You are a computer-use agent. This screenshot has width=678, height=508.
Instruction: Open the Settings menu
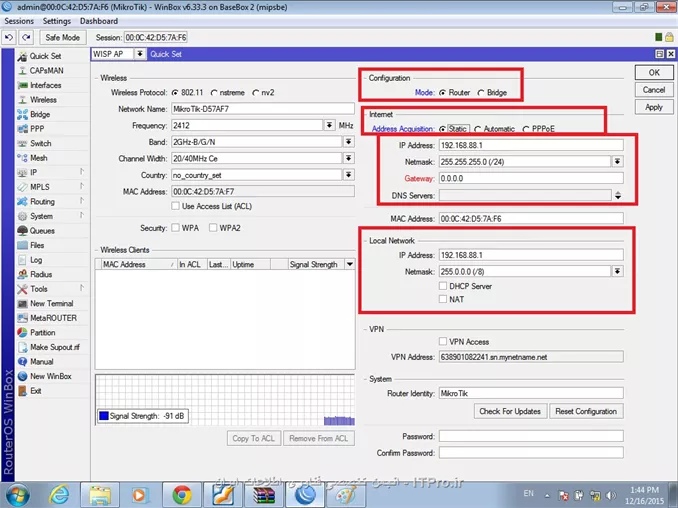point(57,21)
